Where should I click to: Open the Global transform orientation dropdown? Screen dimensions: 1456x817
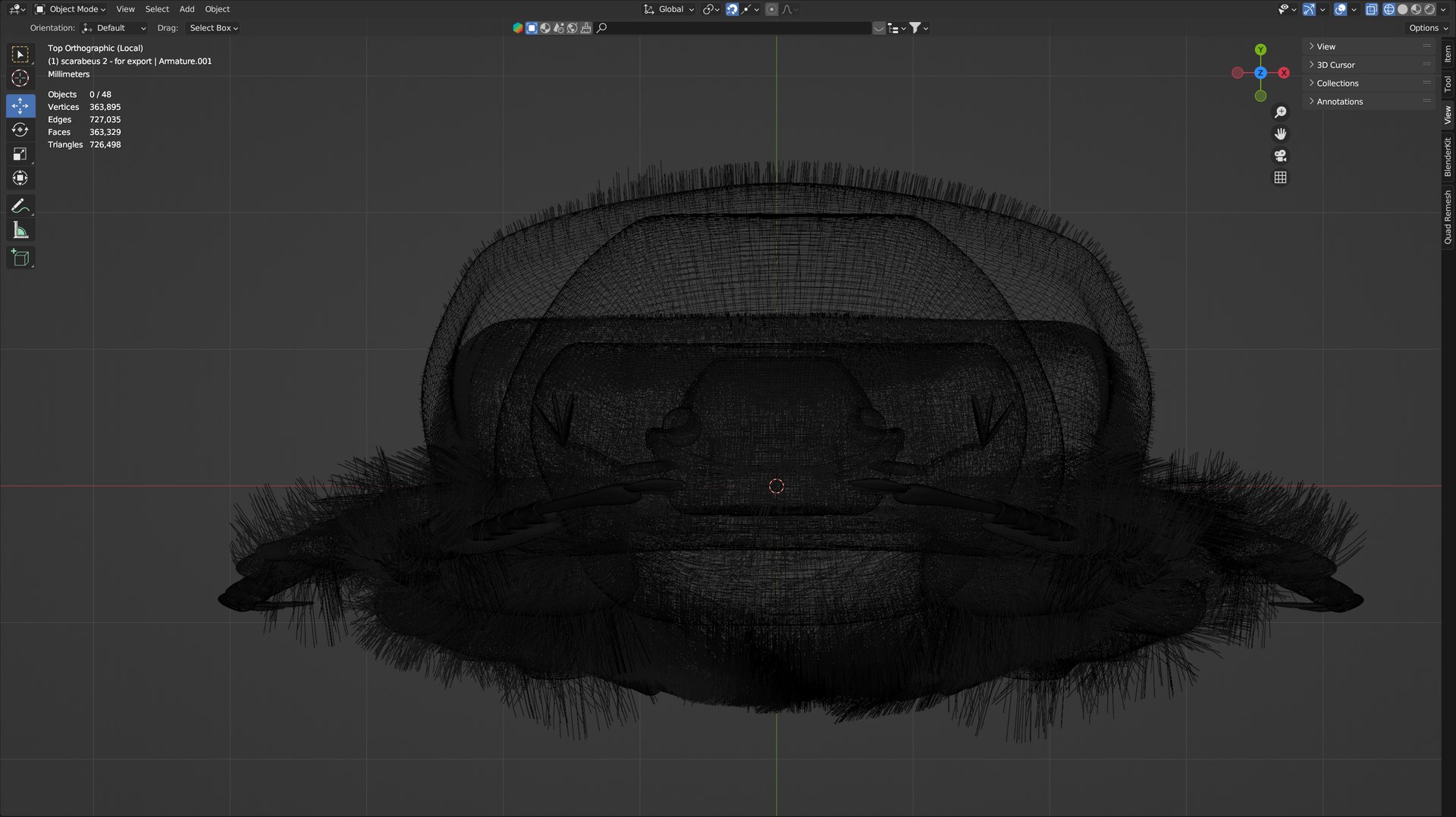tap(669, 9)
